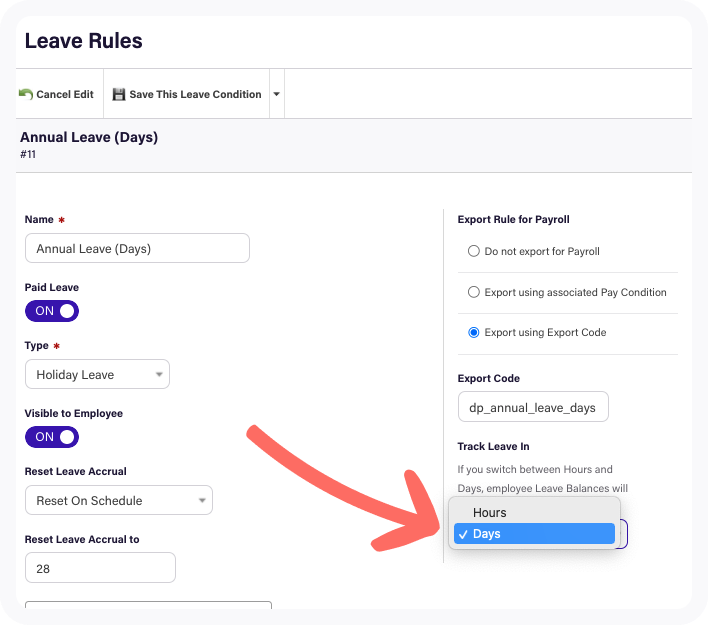Expand the arrow beside Save This Leave Condition
Image resolution: width=708 pixels, height=625 pixels.
pos(277,94)
